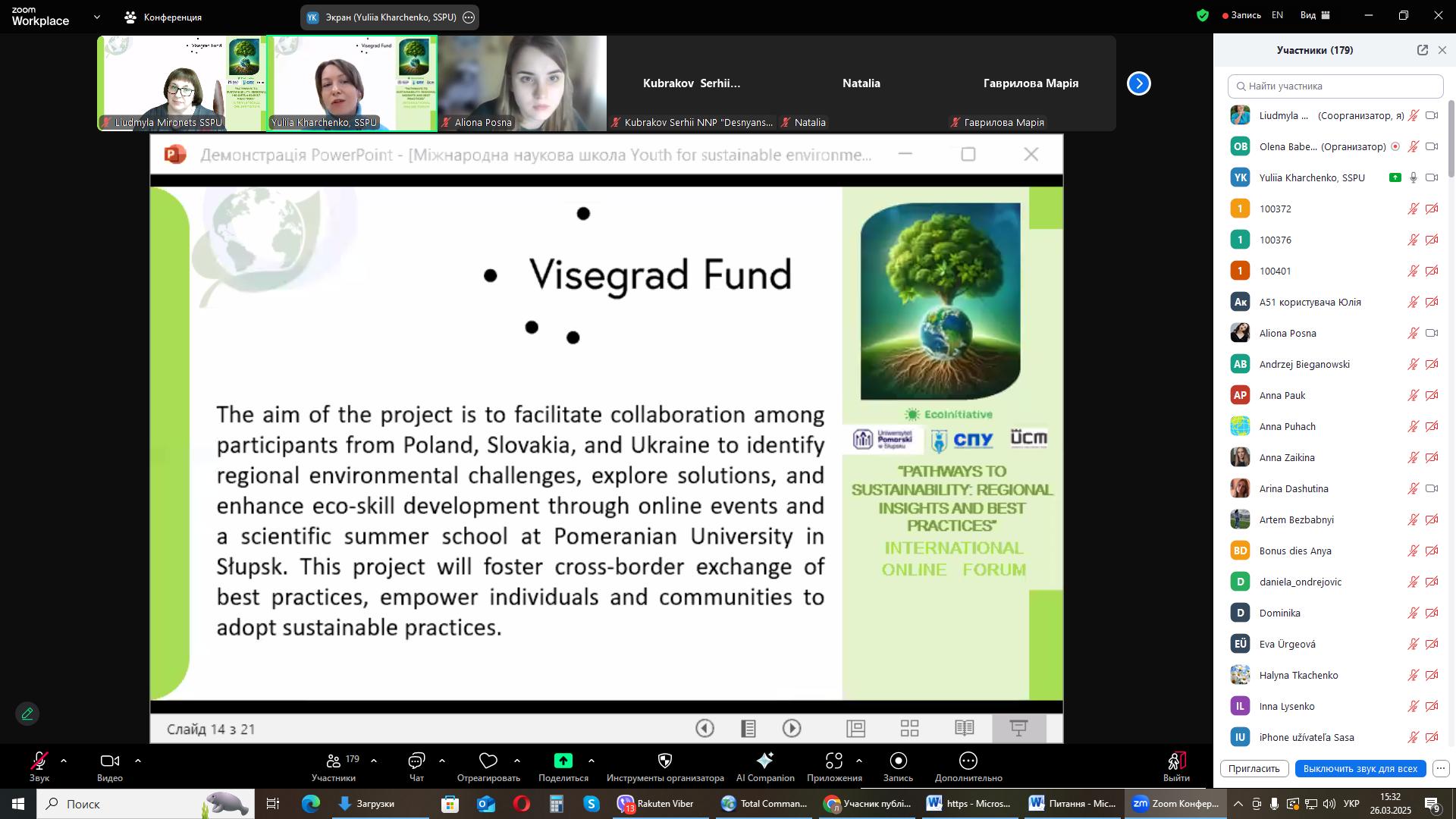Pop out the participants panel
The width and height of the screenshot is (1456, 819).
pyautogui.click(x=1422, y=50)
